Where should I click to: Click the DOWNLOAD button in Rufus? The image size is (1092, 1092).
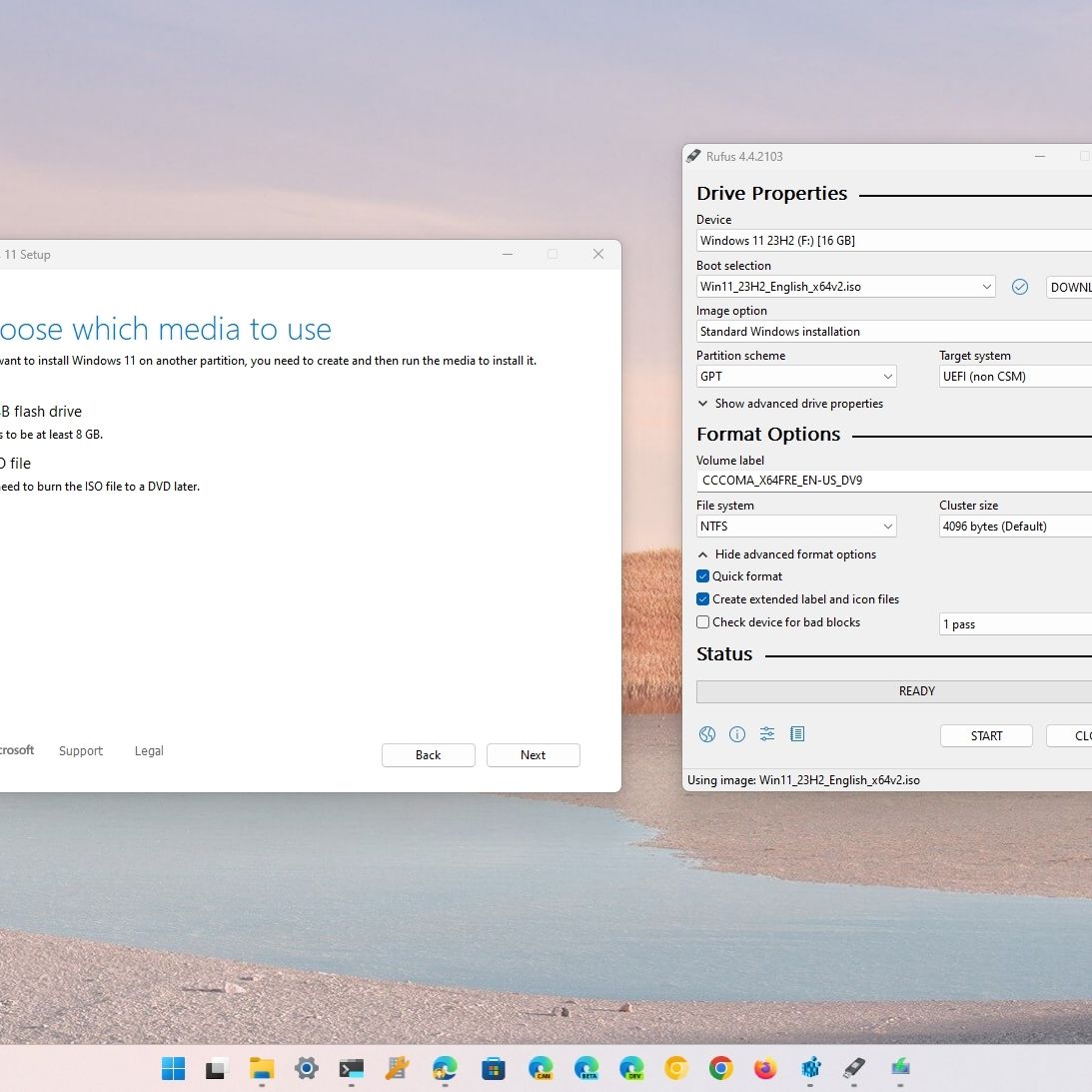(x=1069, y=287)
